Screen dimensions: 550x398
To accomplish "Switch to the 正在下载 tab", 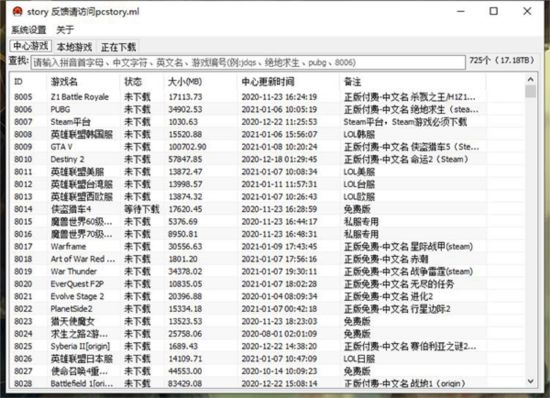I will (x=119, y=47).
